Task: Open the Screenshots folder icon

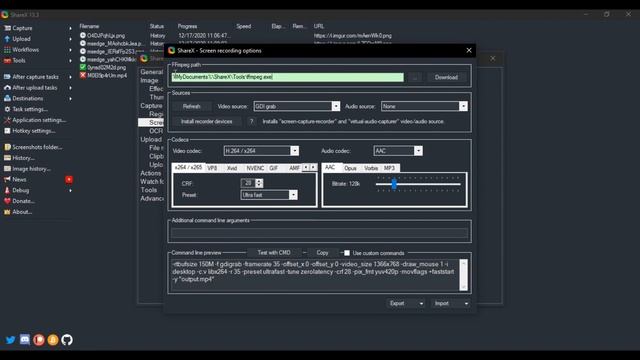Action: [7, 147]
